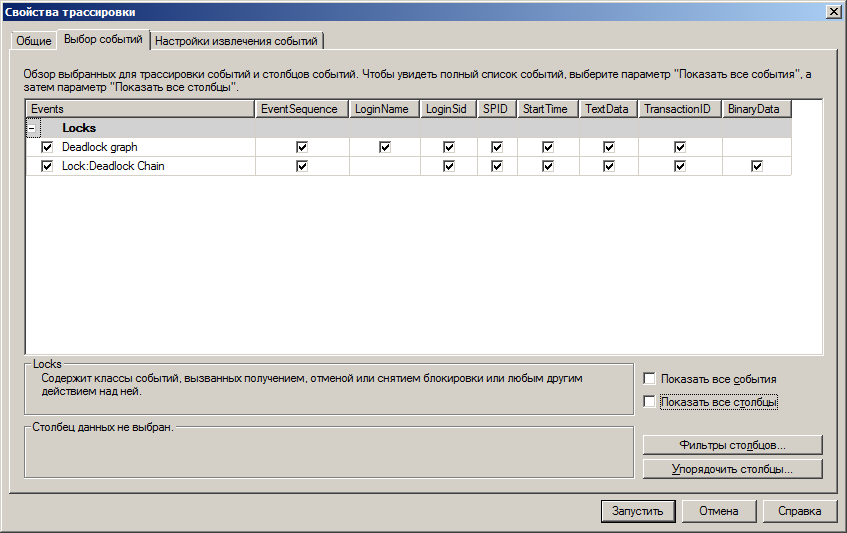
Task: Click "Упорядочить столбцы..." button
Action: (732, 469)
